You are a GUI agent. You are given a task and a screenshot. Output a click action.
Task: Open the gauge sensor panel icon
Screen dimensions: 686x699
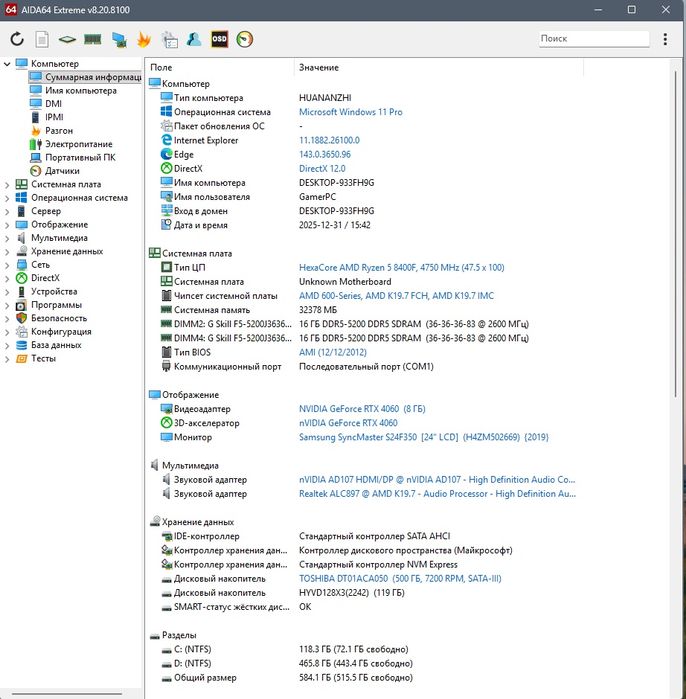[x=245, y=39]
